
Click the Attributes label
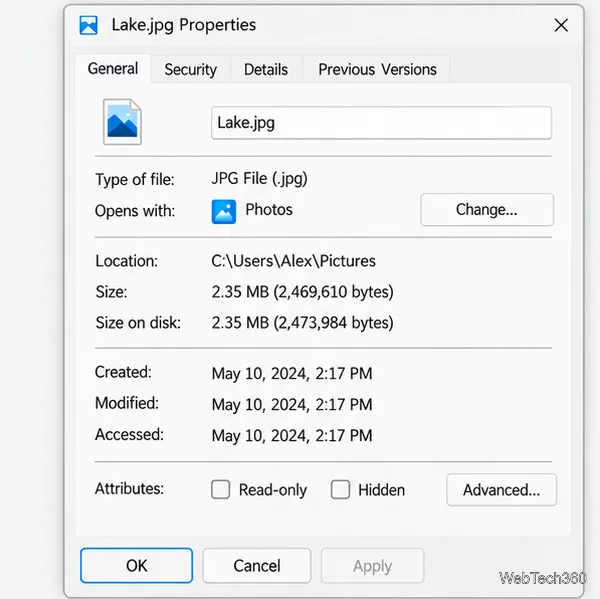pos(129,489)
